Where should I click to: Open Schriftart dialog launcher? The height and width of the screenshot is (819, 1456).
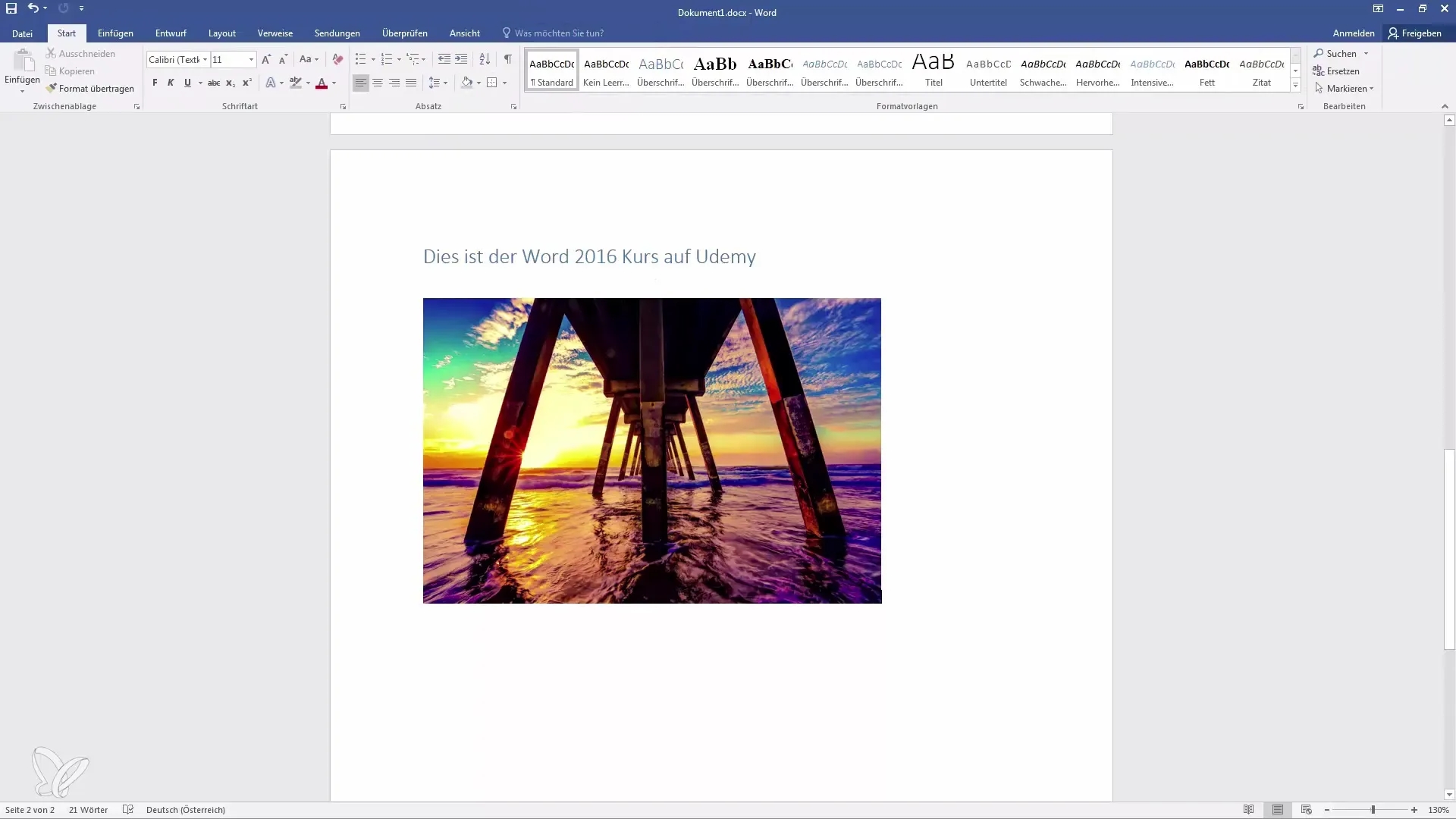343,107
